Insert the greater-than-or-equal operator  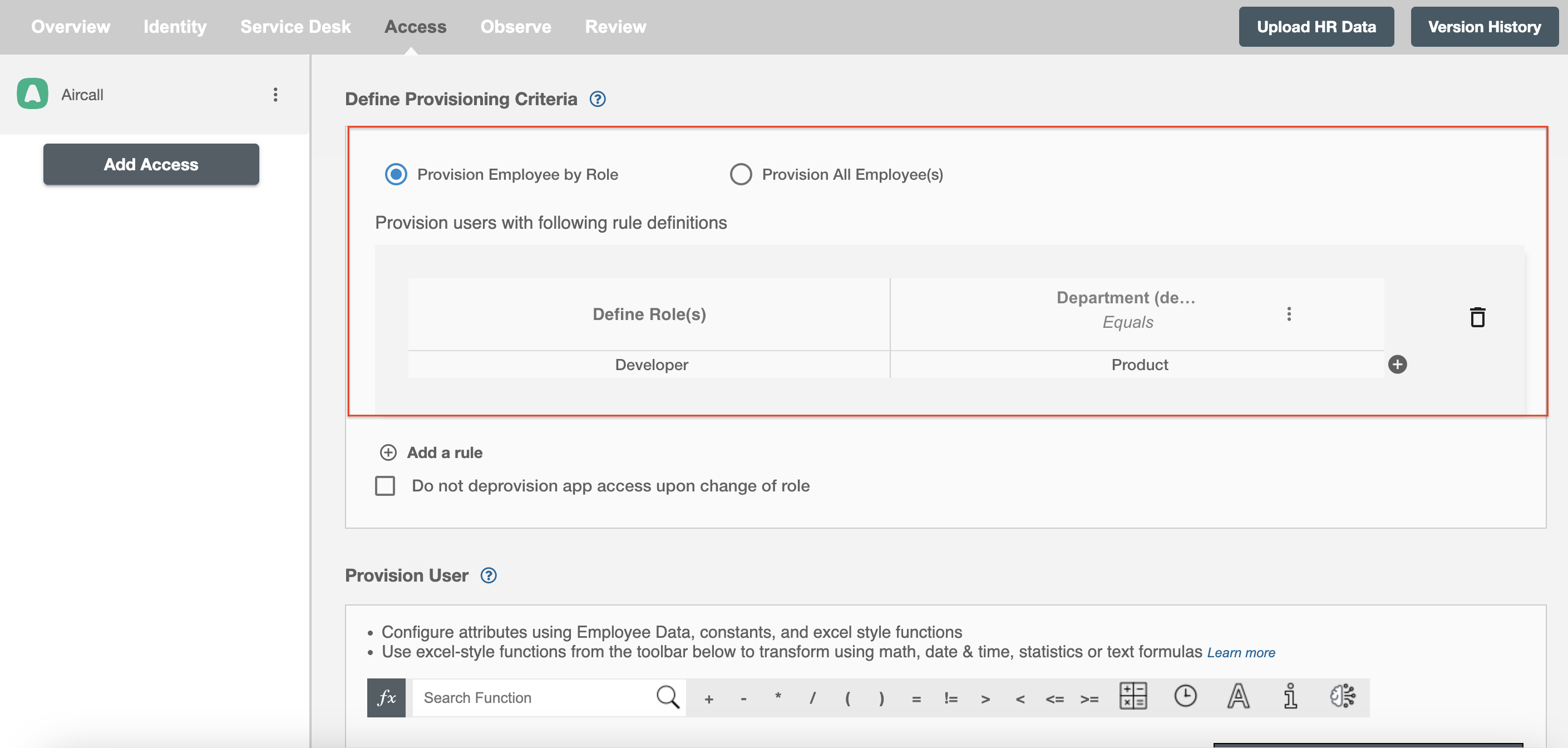coord(1089,700)
